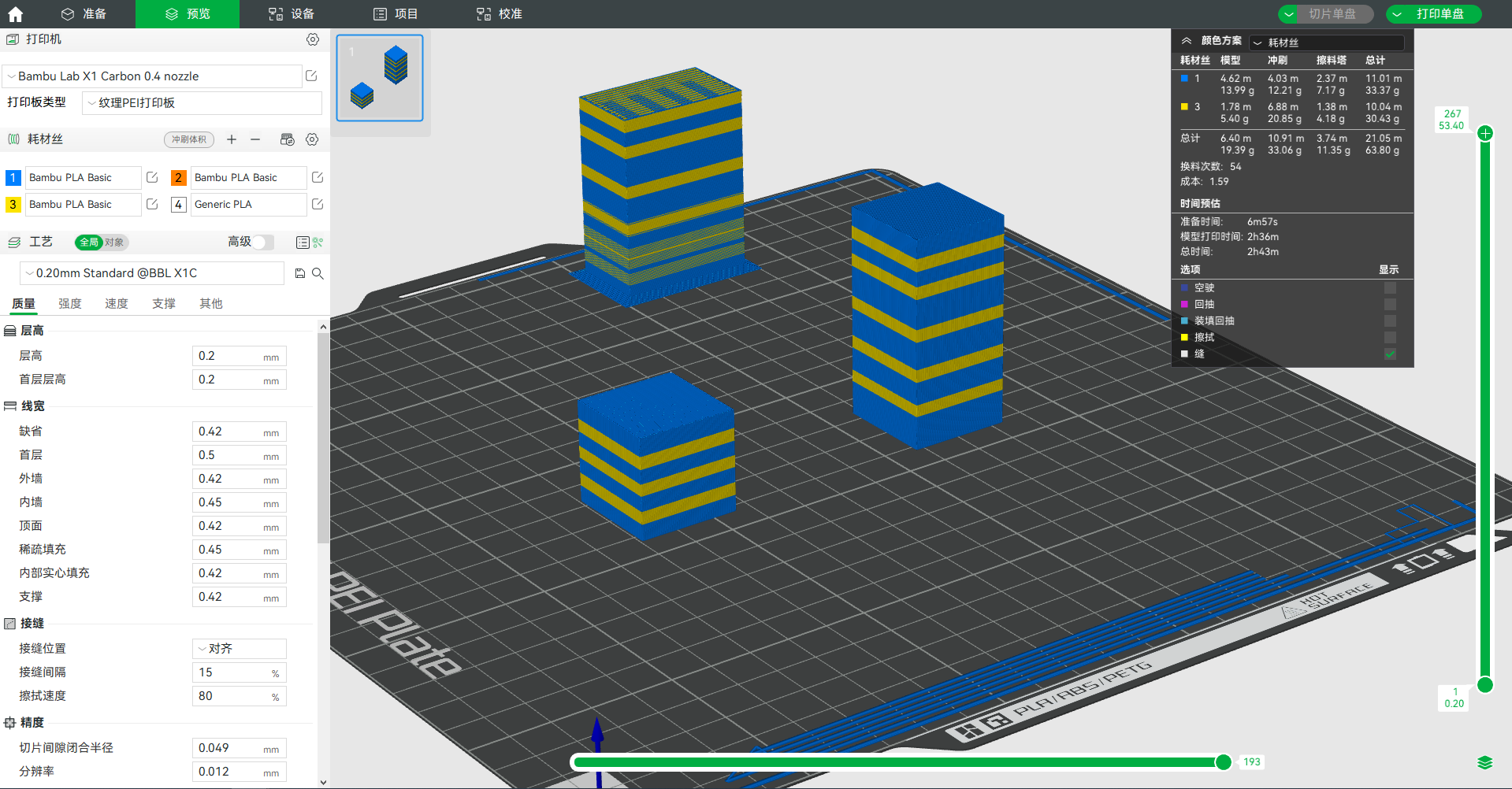The width and height of the screenshot is (1512, 789).
Task: Click the Preview (预览) tab
Action: (188, 14)
